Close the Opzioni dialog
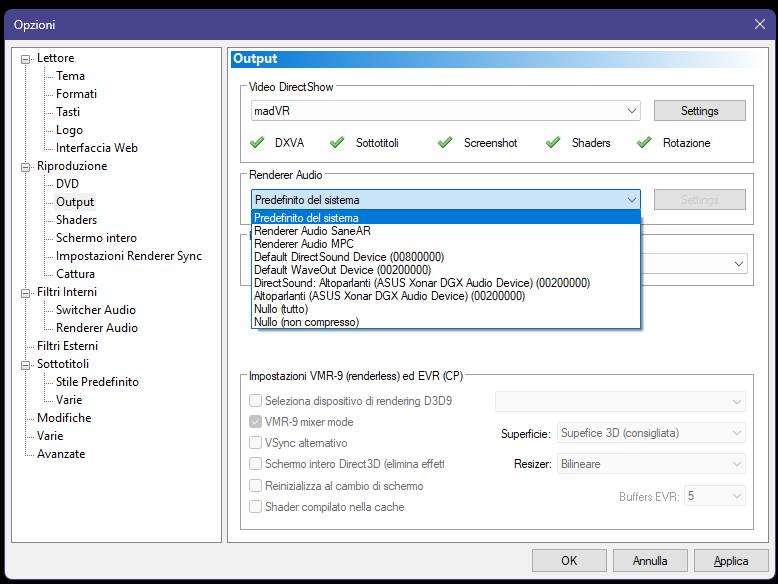778x584 pixels. [x=760, y=24]
